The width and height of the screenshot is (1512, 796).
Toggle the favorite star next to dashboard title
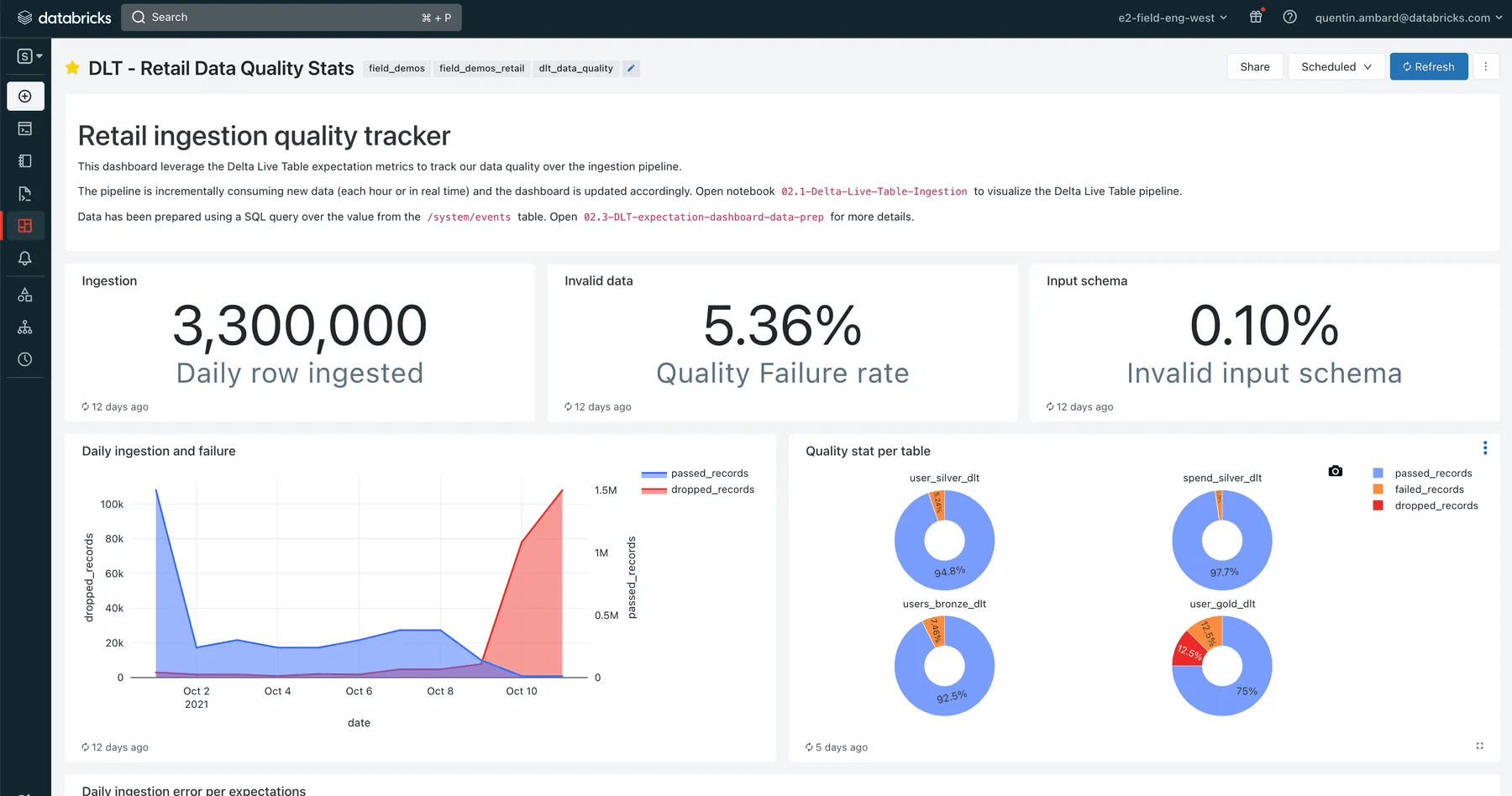tap(73, 68)
